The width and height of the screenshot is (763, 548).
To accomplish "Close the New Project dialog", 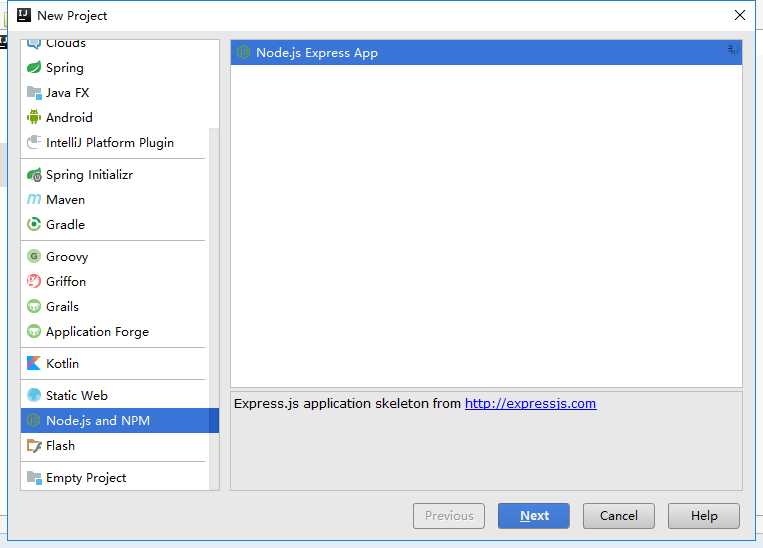I will pyautogui.click(x=740, y=16).
